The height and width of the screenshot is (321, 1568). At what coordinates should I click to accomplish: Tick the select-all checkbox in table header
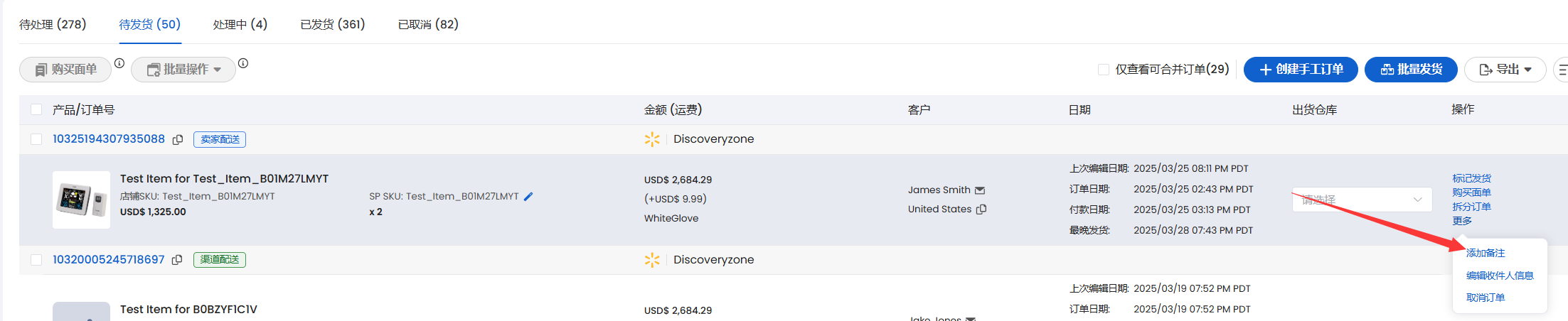tap(36, 109)
